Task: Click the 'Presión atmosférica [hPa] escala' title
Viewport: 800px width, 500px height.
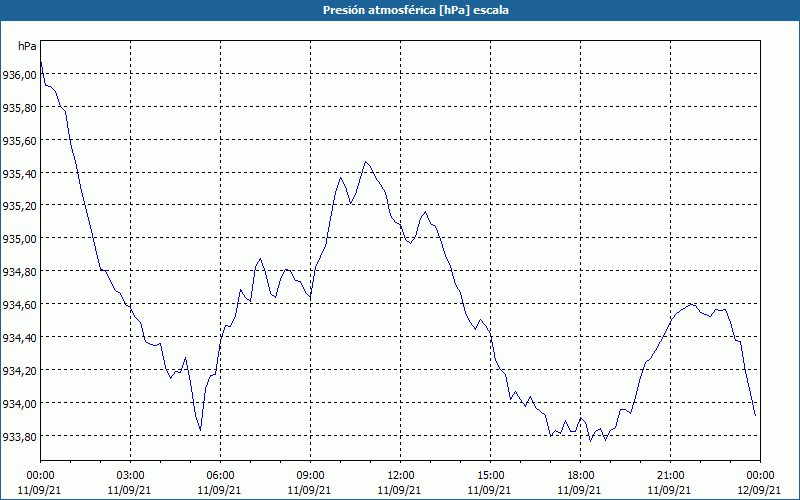Action: [416, 10]
